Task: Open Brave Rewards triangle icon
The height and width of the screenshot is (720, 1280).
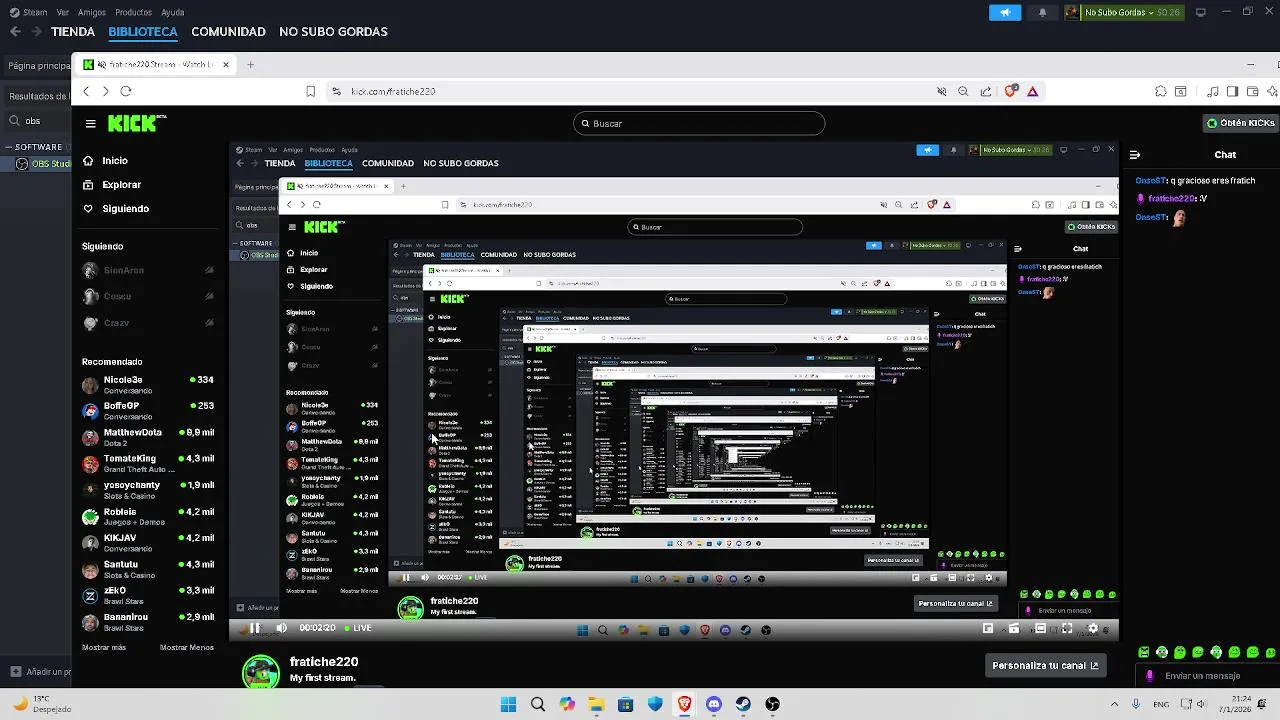Action: pyautogui.click(x=1033, y=91)
